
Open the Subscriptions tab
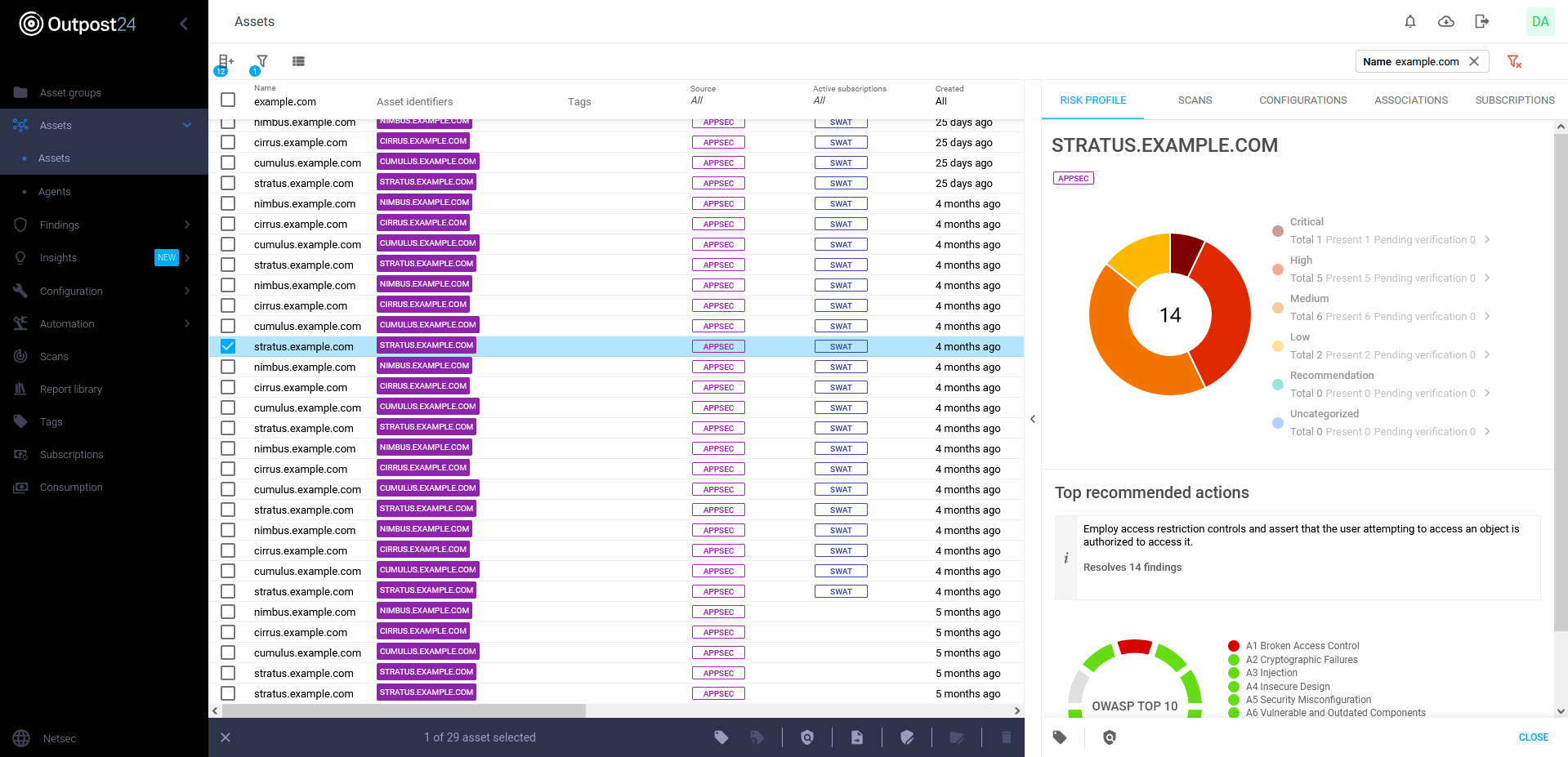tap(1514, 100)
